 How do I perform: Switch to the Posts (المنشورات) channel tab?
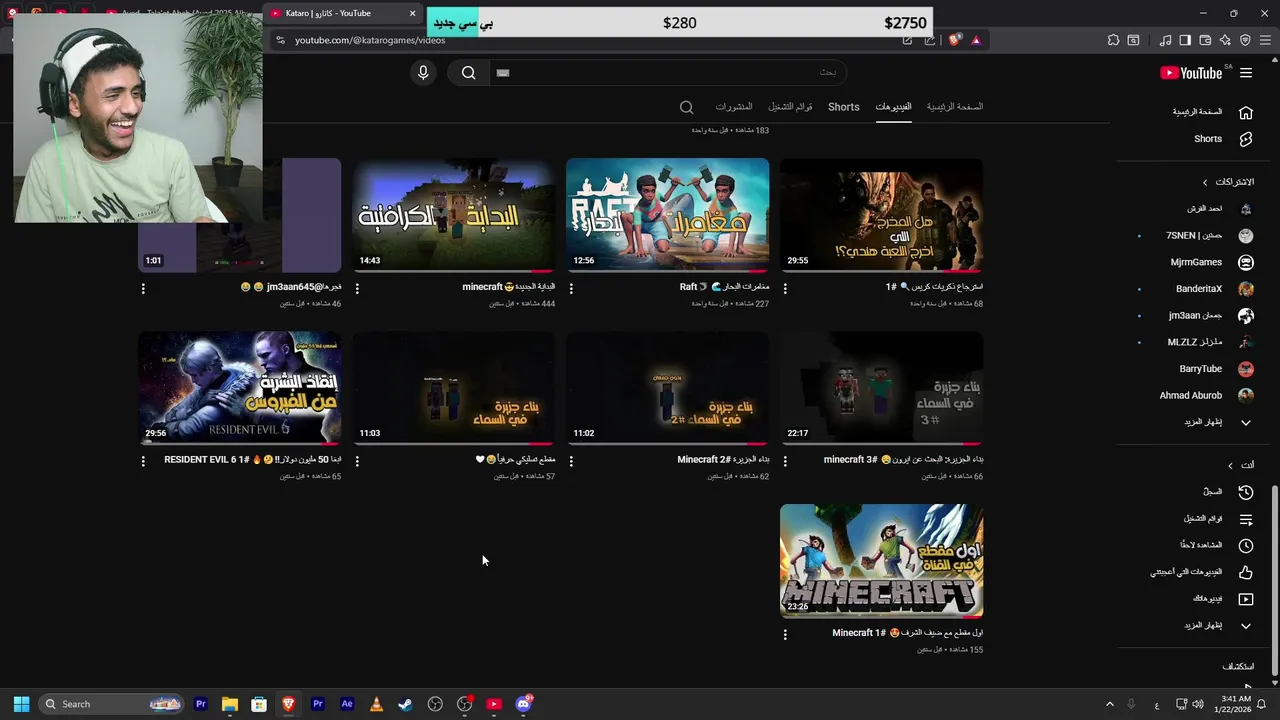pos(733,107)
